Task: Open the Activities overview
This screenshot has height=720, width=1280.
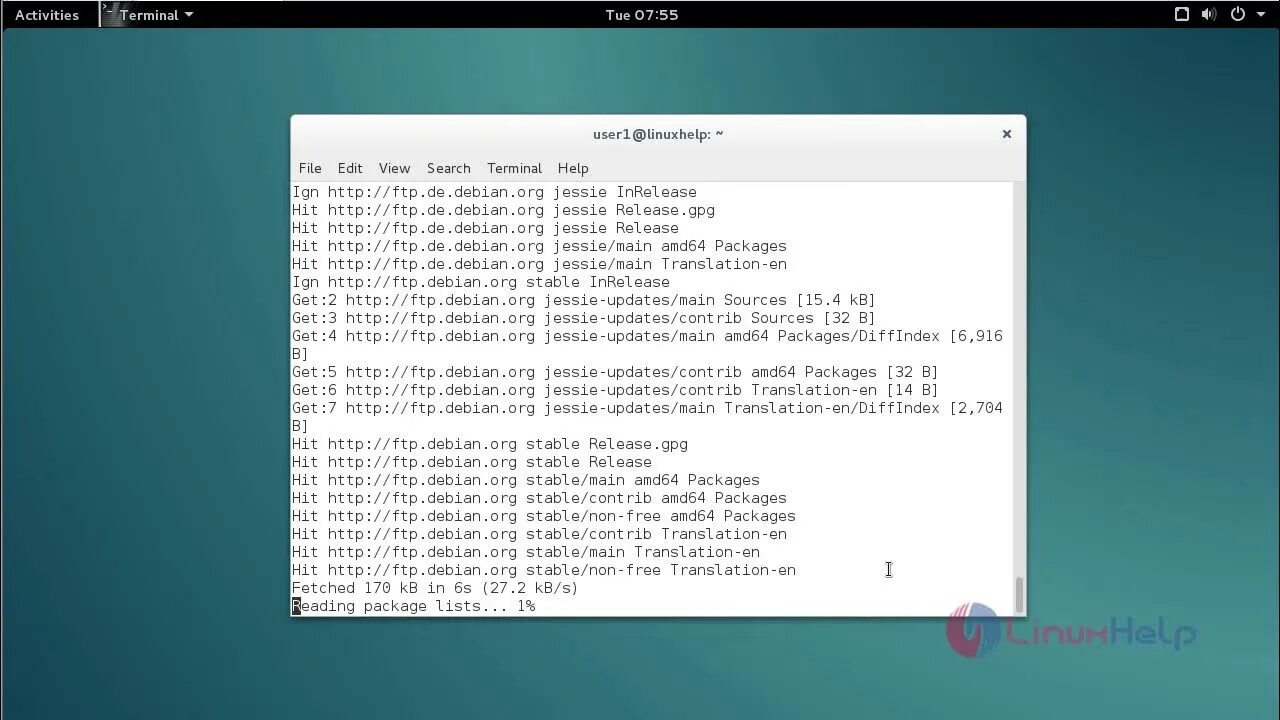Action: pos(47,15)
